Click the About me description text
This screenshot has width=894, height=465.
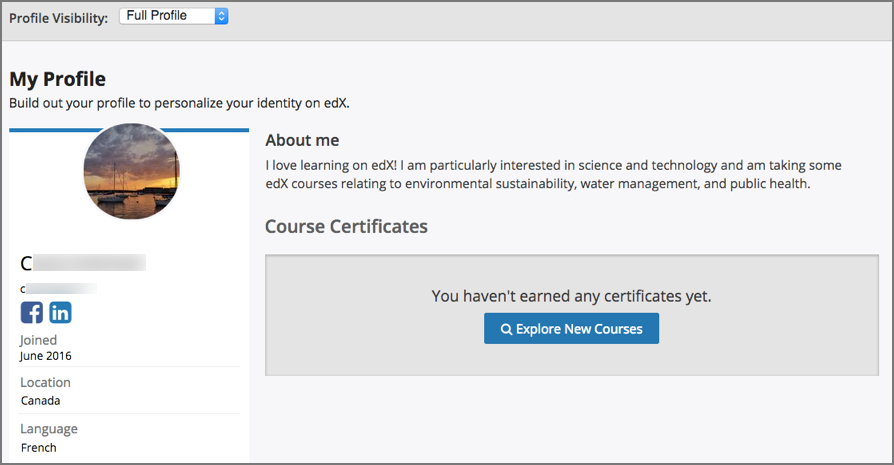[x=553, y=174]
